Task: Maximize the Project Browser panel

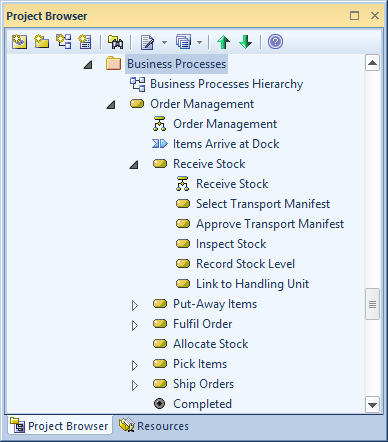Action: click(x=354, y=16)
